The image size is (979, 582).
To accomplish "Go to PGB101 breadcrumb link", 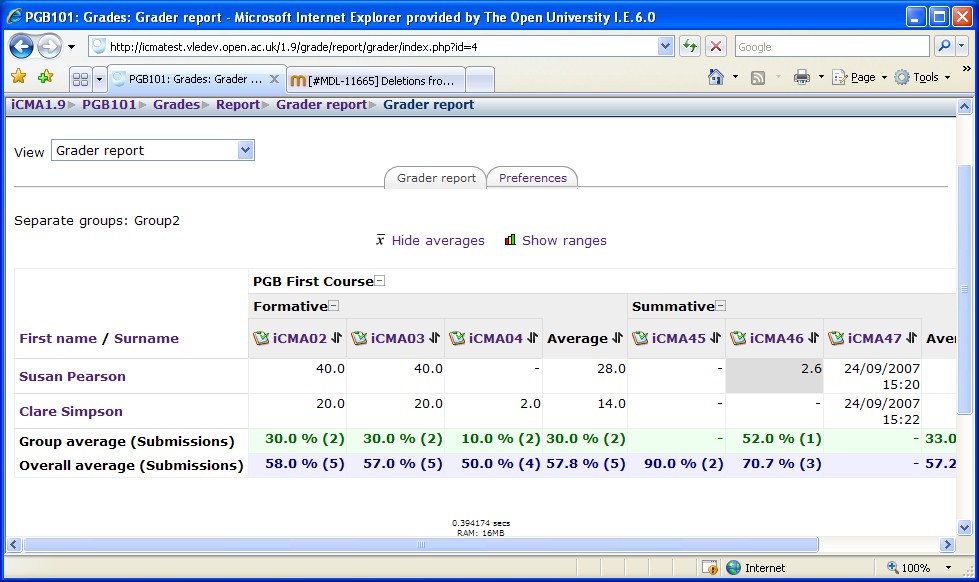I will coord(109,104).
